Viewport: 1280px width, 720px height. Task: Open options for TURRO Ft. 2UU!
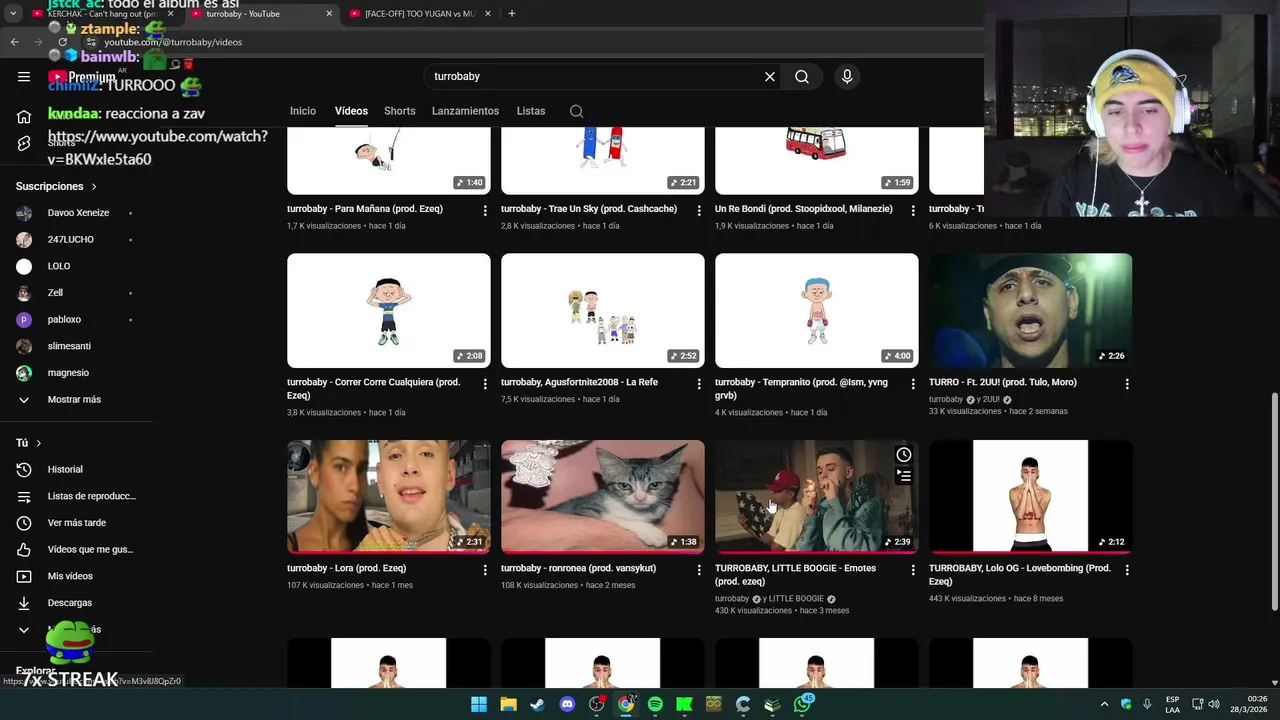[x=1127, y=383]
